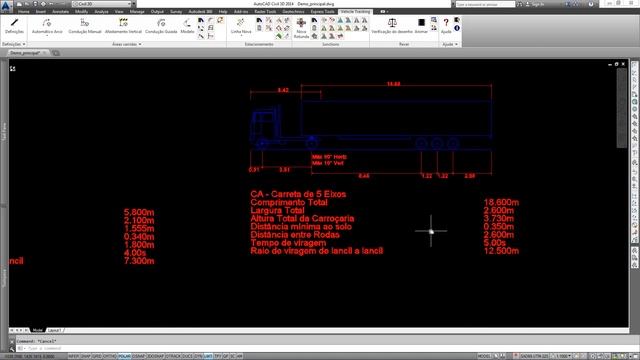Image resolution: width=640 pixels, height=360 pixels.
Task: Open the Insert ribbon tab
Action: tap(41, 11)
